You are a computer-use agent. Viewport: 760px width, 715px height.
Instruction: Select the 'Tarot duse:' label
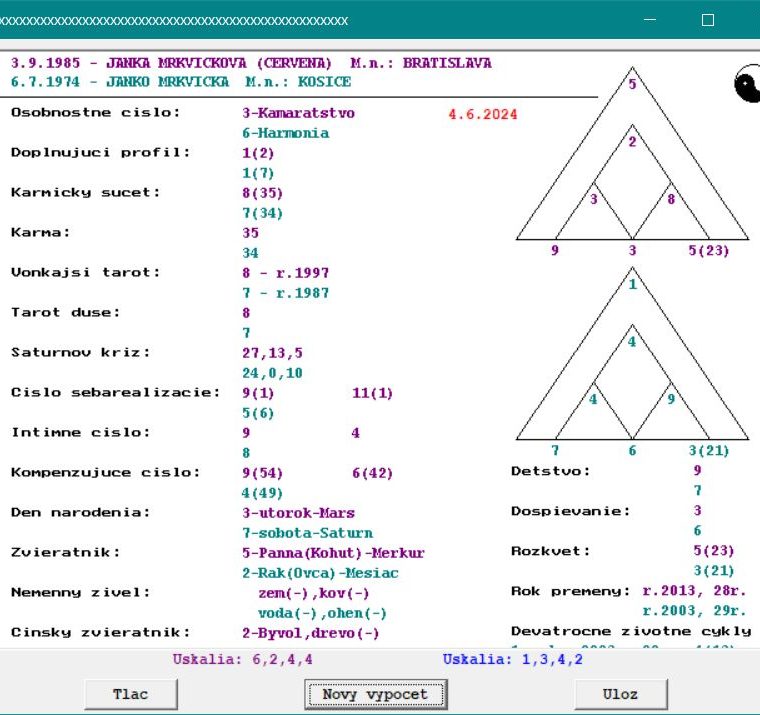(x=65, y=312)
